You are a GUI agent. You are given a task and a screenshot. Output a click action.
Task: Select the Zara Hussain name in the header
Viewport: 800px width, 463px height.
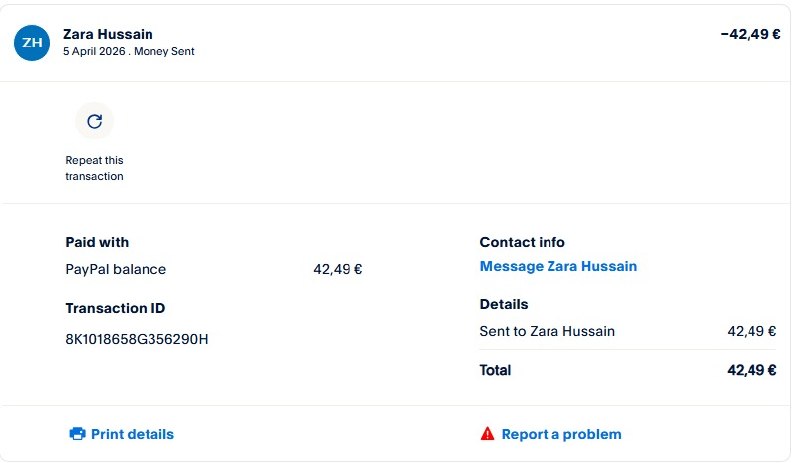tap(108, 34)
